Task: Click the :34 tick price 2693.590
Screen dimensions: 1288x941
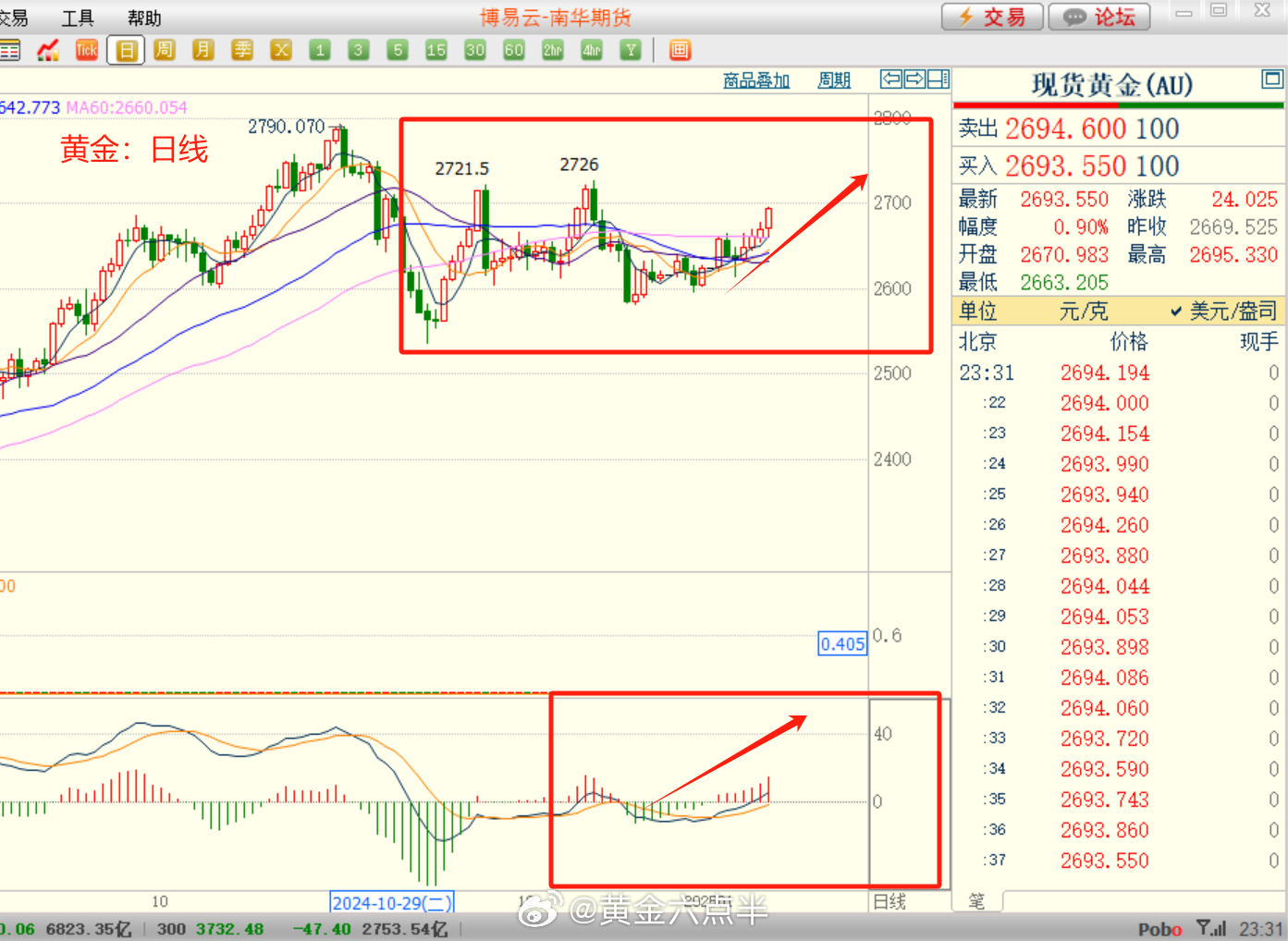Action: pyautogui.click(x=1105, y=770)
